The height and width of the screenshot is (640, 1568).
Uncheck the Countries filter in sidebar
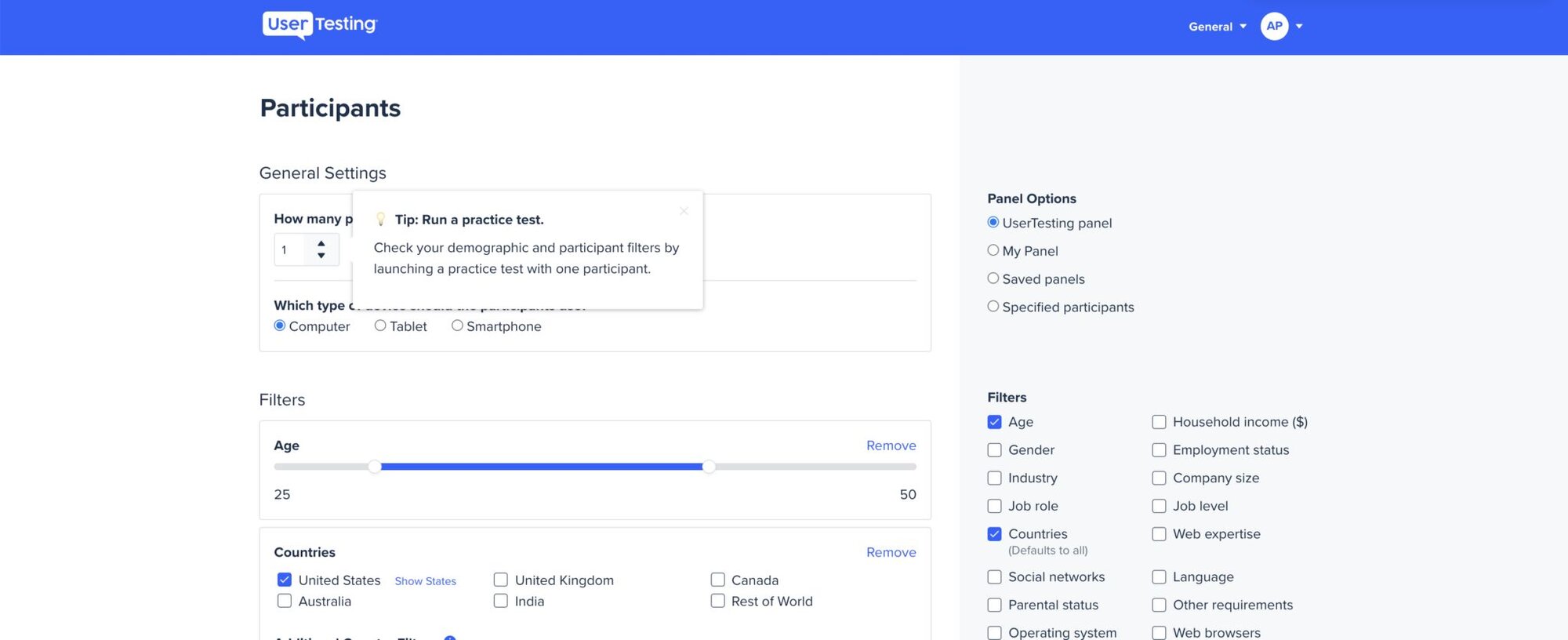point(995,534)
